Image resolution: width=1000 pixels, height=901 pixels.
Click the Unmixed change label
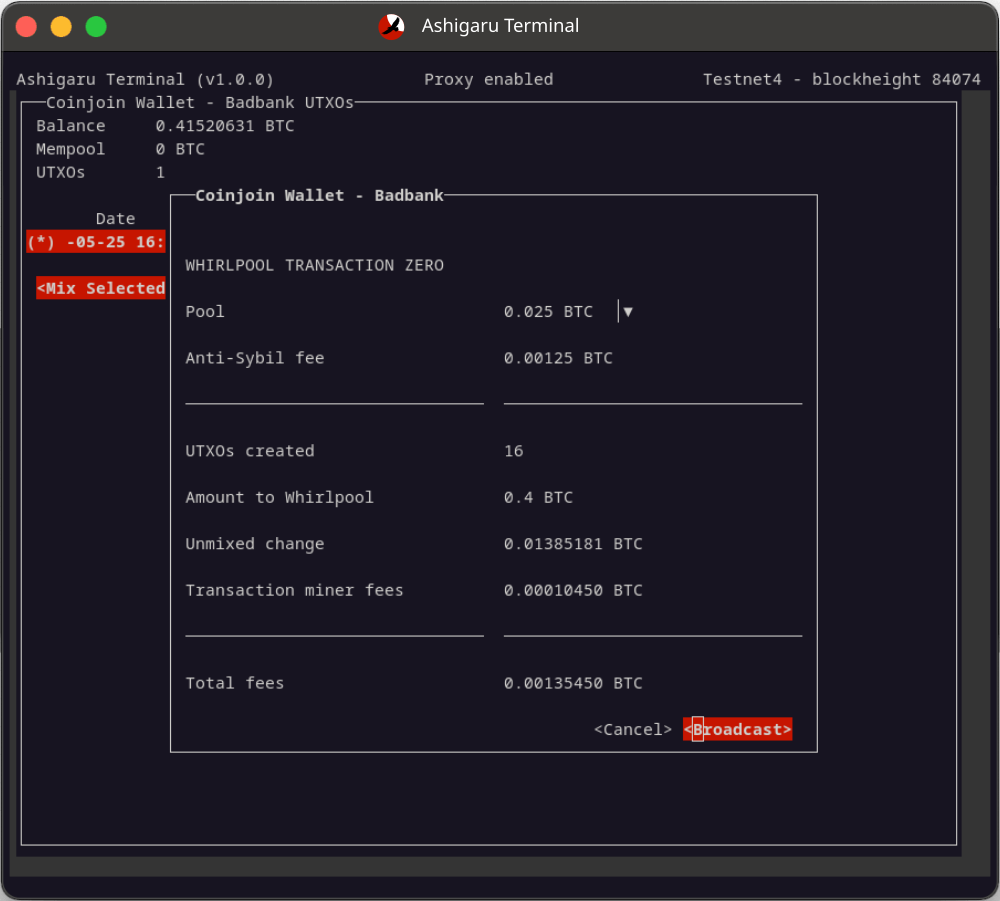pyautogui.click(x=254, y=544)
